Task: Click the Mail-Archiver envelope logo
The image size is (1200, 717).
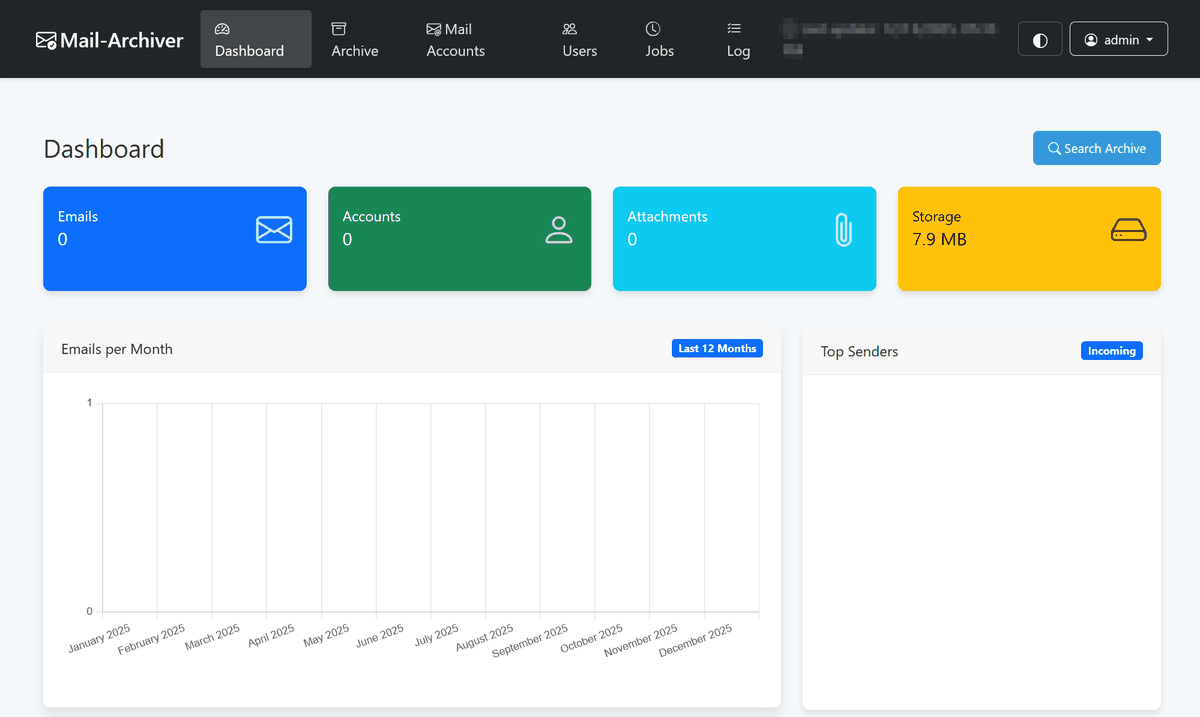Action: point(46,41)
